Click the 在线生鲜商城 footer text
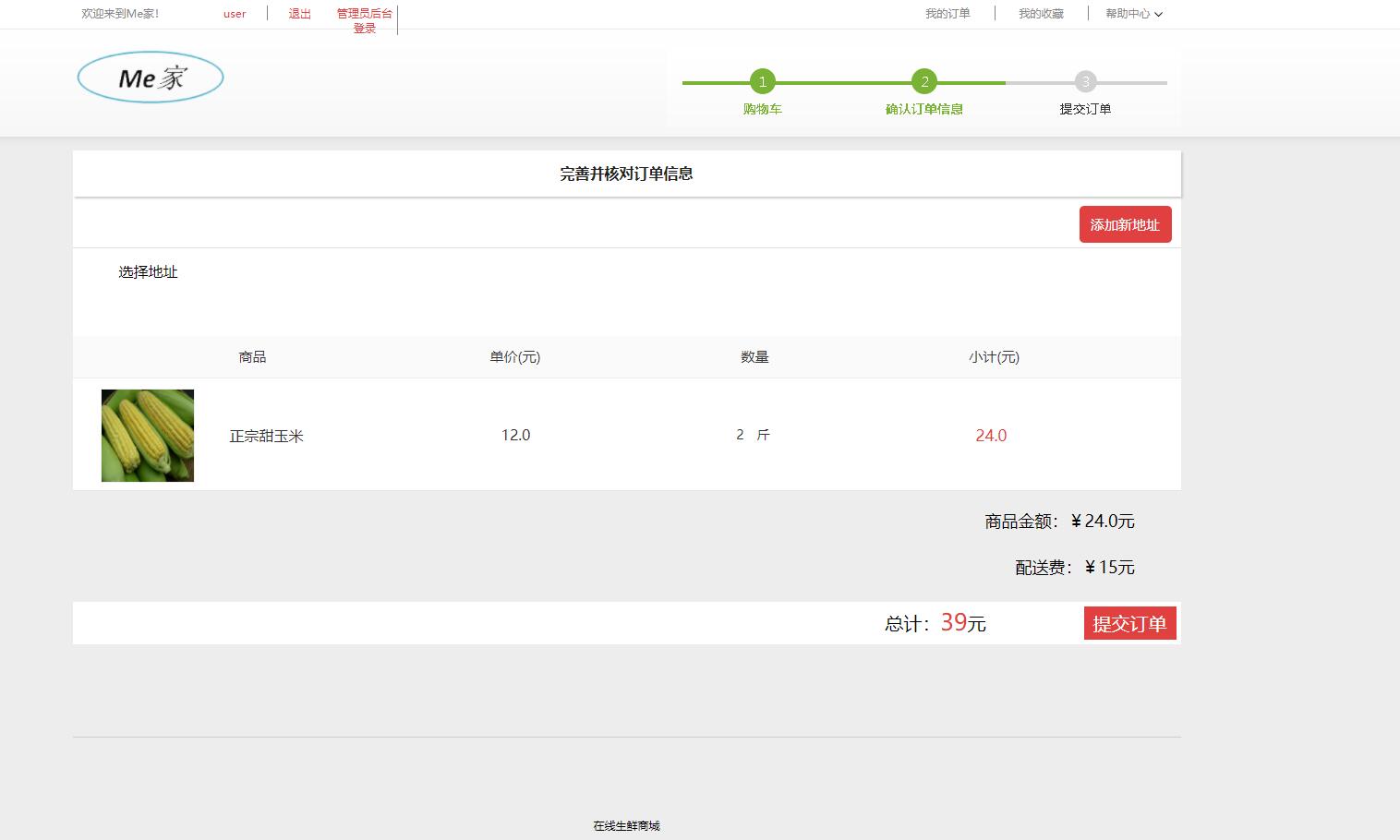Image resolution: width=1400 pixels, height=840 pixels. [627, 826]
